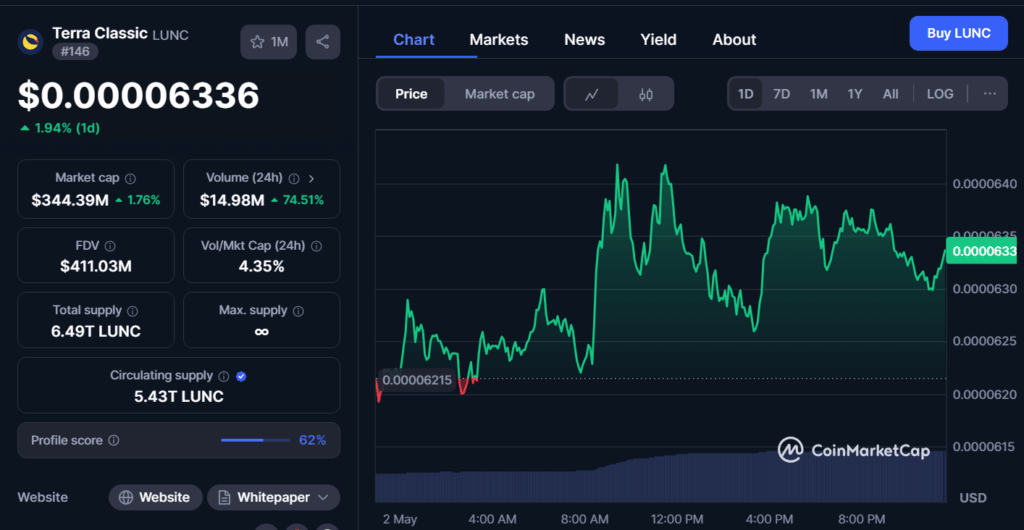Image resolution: width=1024 pixels, height=530 pixels.
Task: Open the News tab
Action: tap(584, 40)
